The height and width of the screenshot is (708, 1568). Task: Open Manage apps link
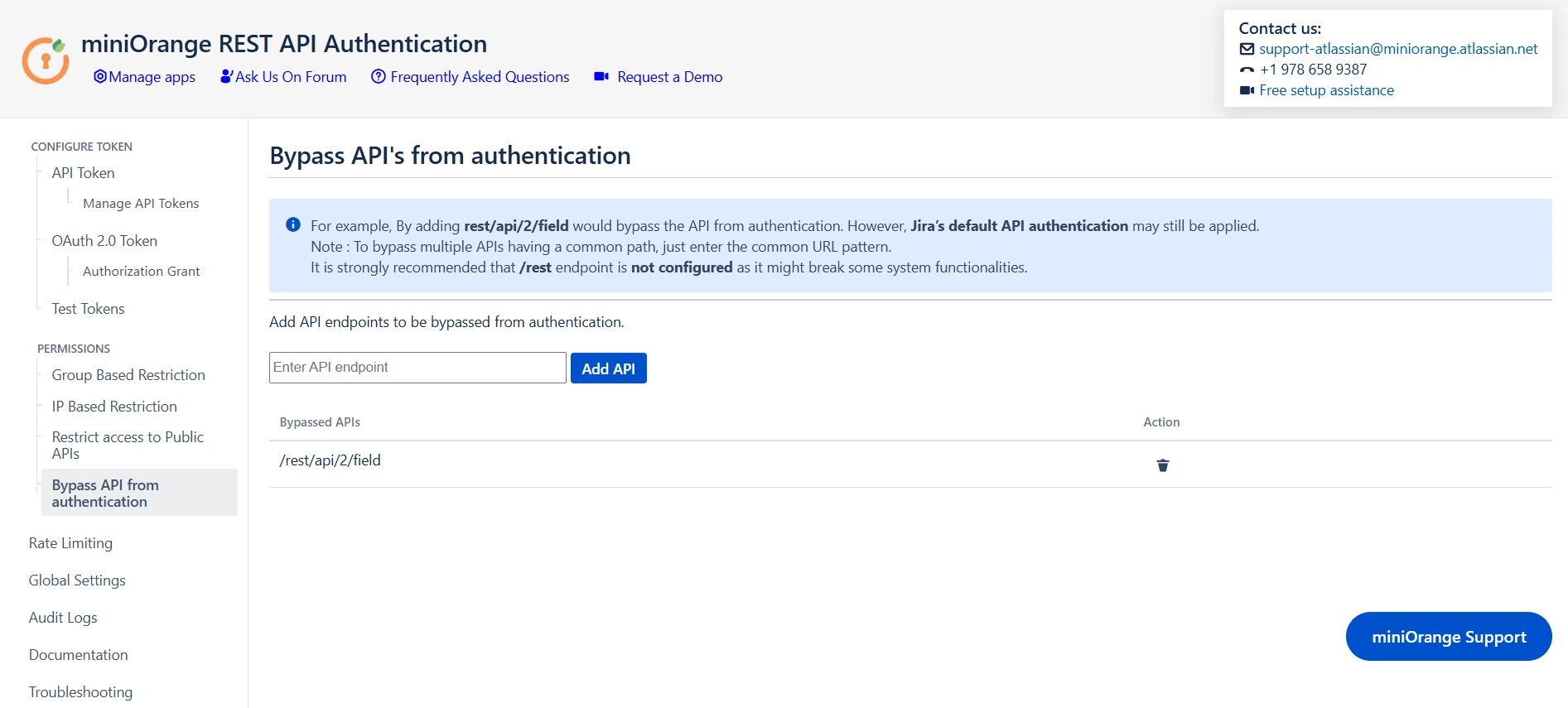152,77
